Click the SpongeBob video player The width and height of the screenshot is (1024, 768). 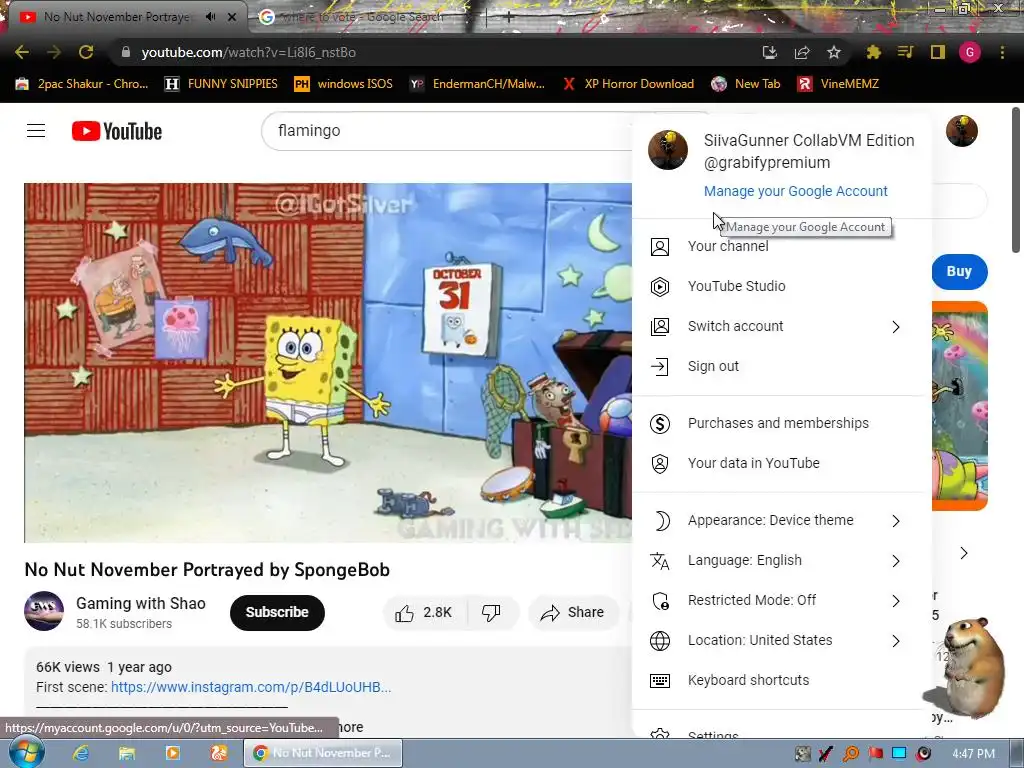[328, 362]
